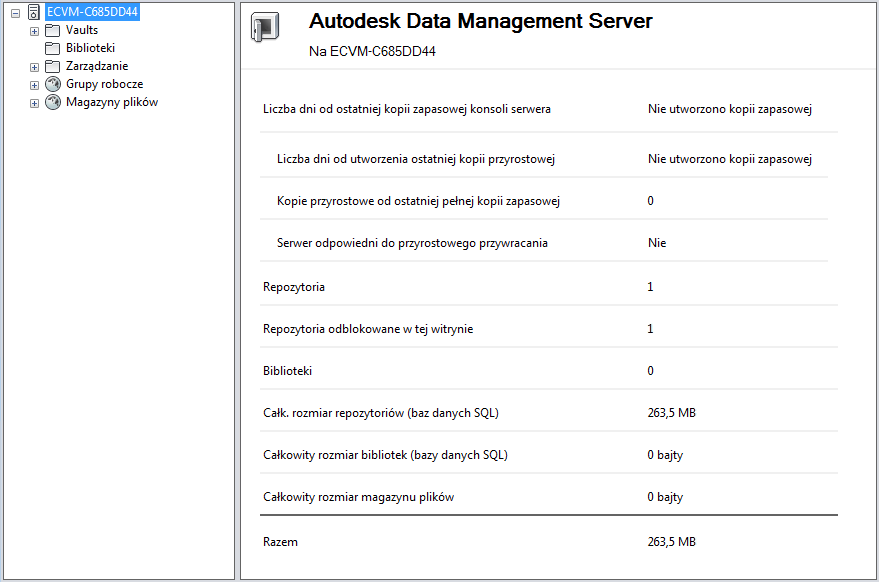Select Magazyny plików in the tree
Screen dimensions: 879x582
click(x=112, y=102)
